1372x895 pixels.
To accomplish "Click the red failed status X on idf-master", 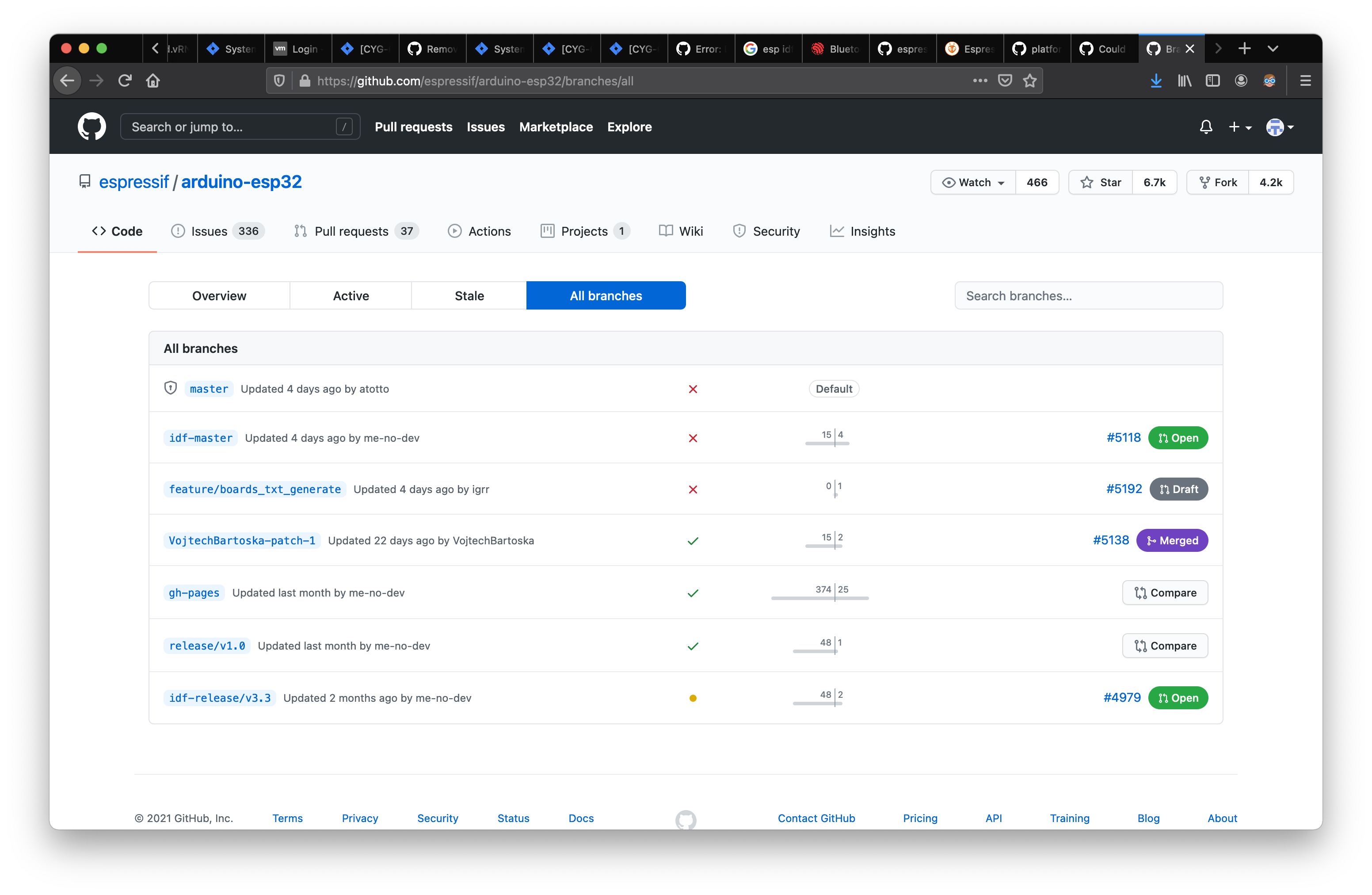I will [693, 438].
